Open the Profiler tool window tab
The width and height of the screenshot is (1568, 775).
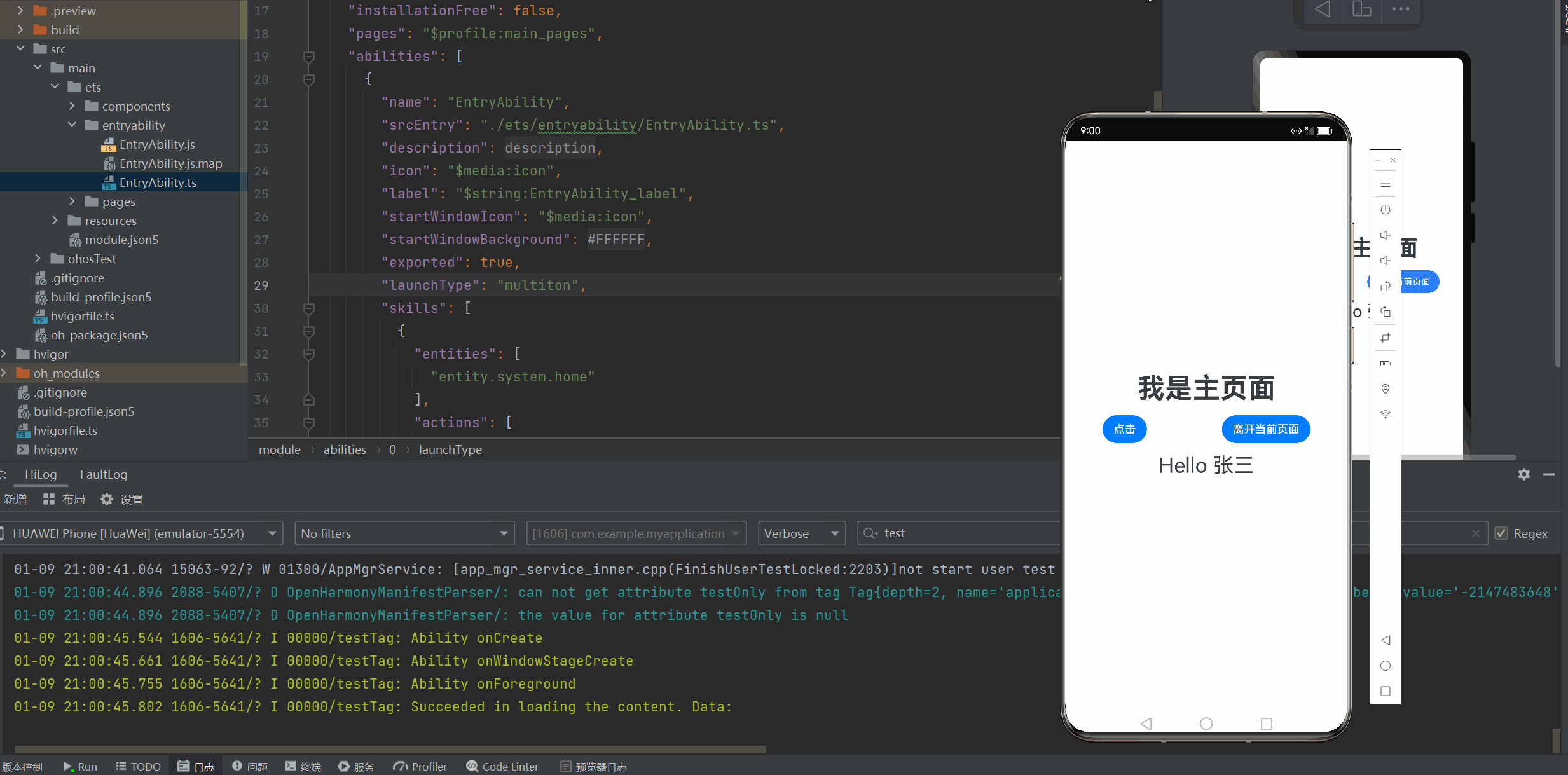coord(420,766)
